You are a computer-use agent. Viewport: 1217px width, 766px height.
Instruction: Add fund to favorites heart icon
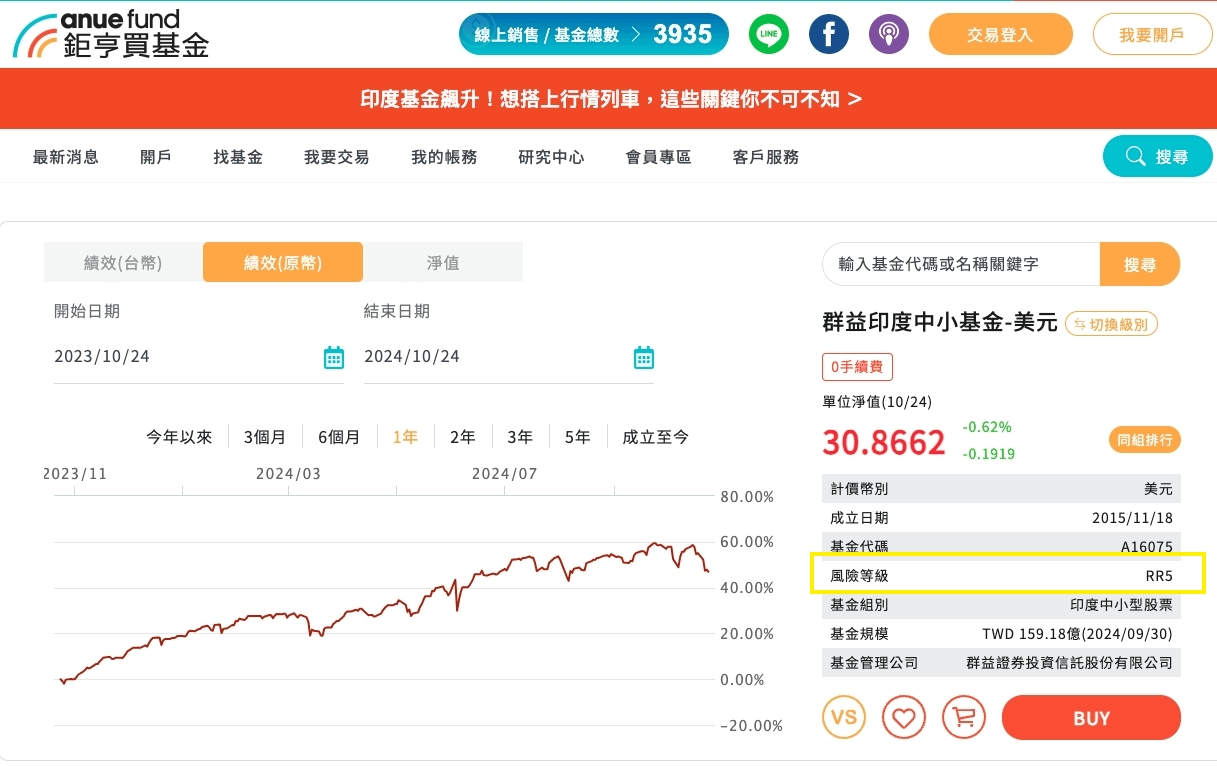903,718
